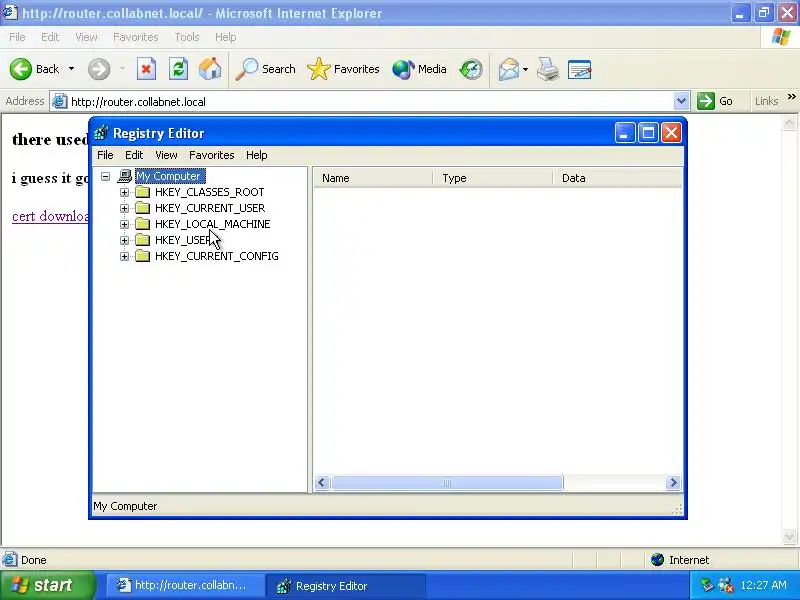The image size is (800, 600).
Task: Click the Safely Remove Hardware tray icon
Action: click(x=707, y=584)
